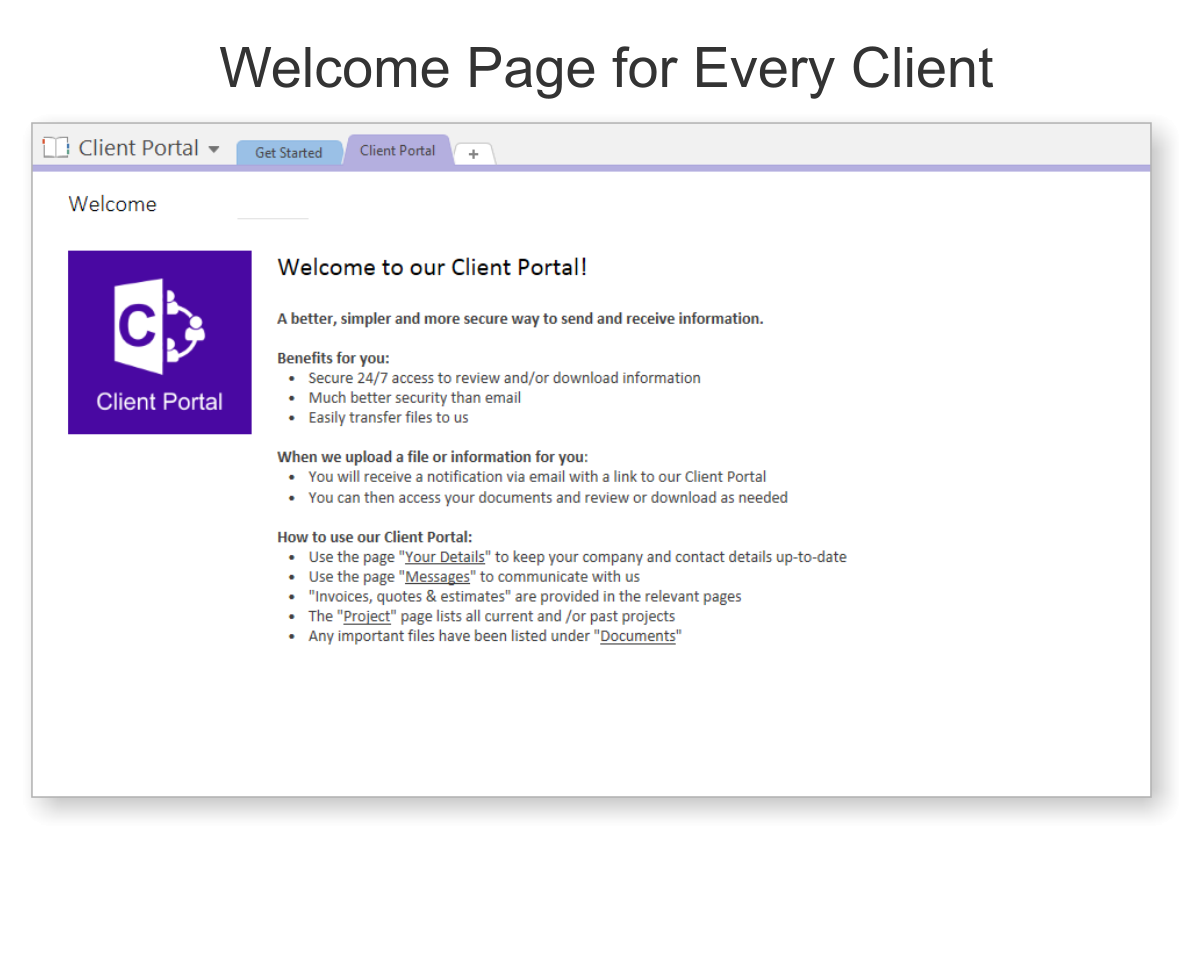Click the "You will receive a notification" bullet
1203x980 pixels.
[x=537, y=477]
